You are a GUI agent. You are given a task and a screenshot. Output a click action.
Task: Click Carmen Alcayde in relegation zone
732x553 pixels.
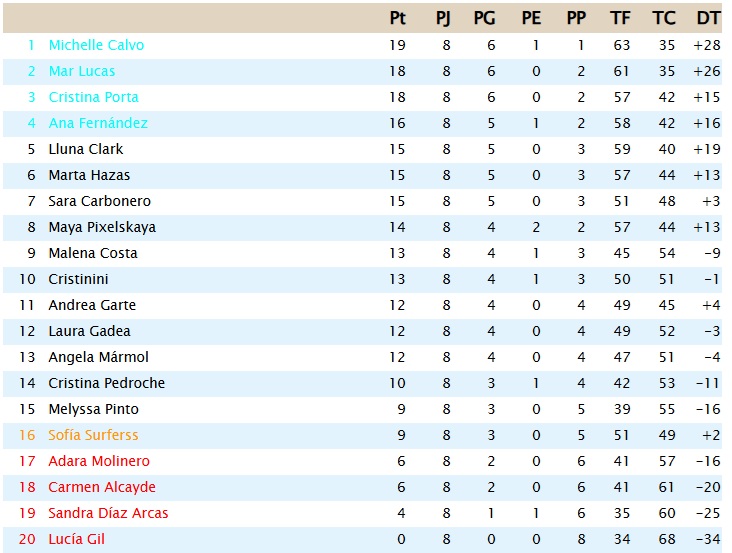(x=102, y=487)
